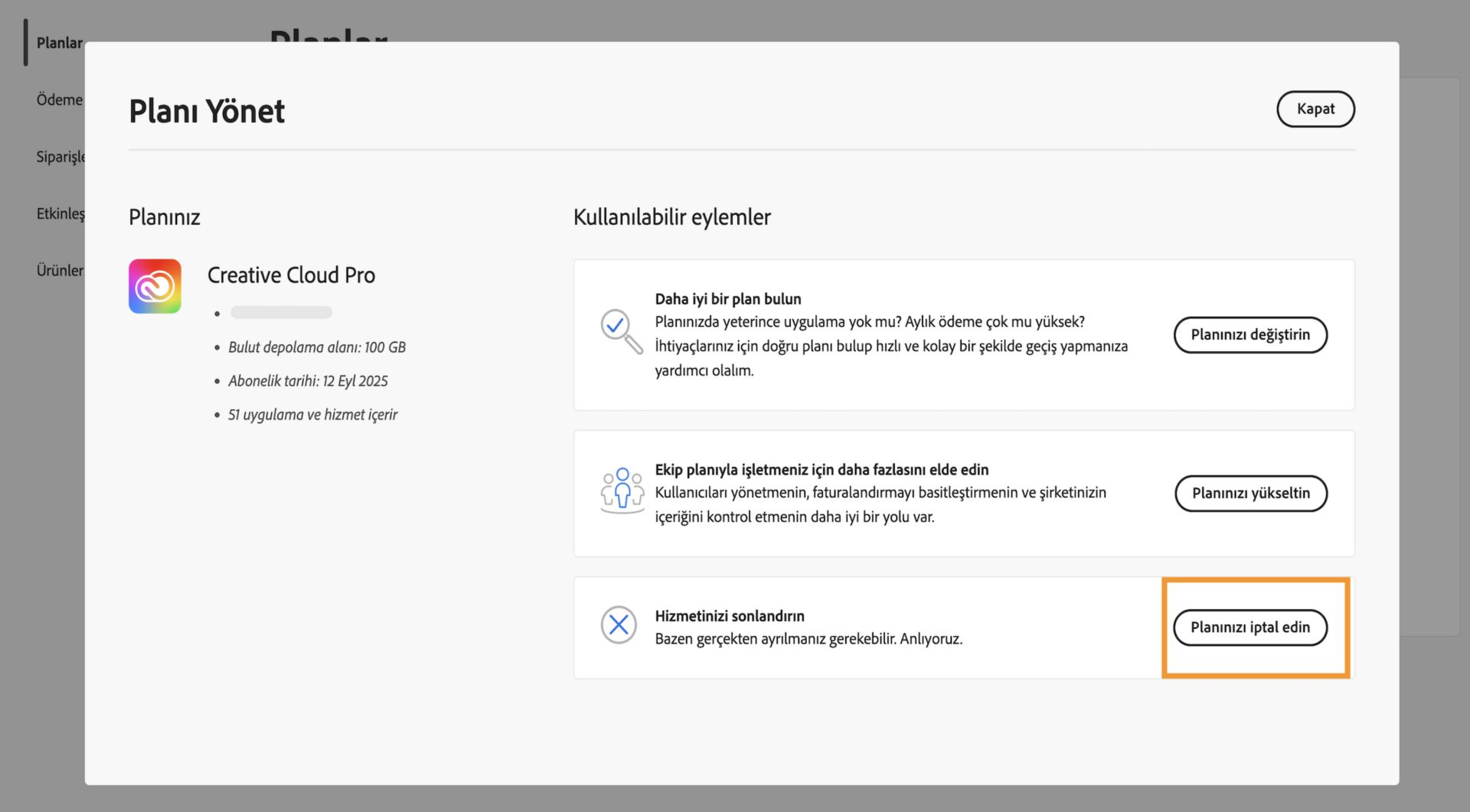Open Ürünler from the sidebar
Screen dimensions: 1470x812
coord(60,270)
